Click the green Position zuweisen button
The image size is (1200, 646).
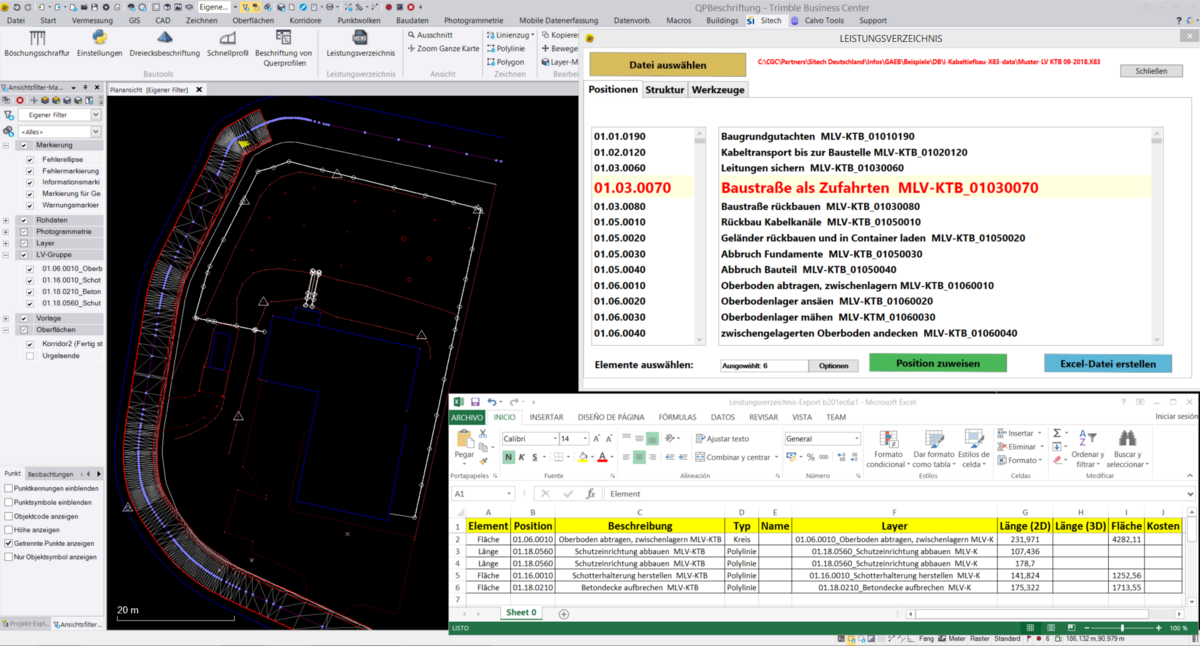[938, 363]
